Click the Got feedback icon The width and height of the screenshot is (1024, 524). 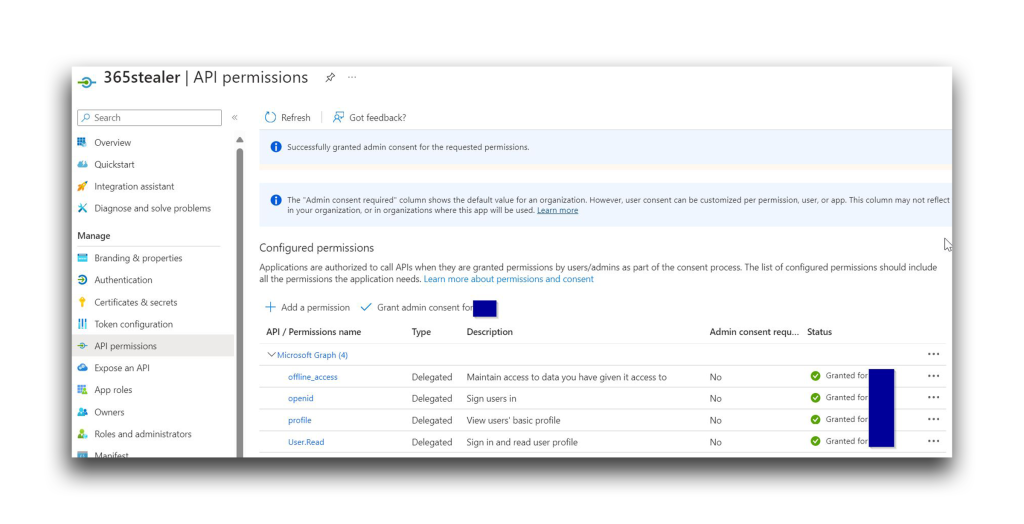(x=338, y=118)
